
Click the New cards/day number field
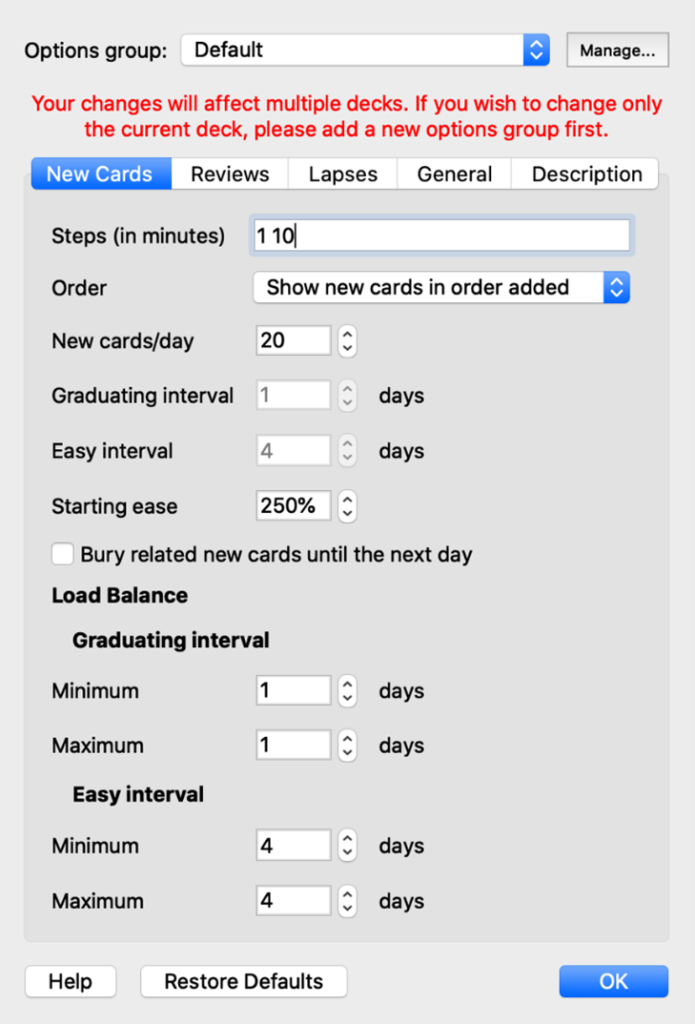[x=292, y=341]
